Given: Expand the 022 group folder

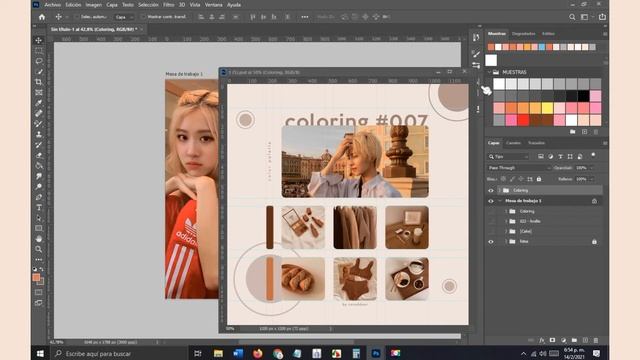Looking at the screenshot, I should [506, 221].
